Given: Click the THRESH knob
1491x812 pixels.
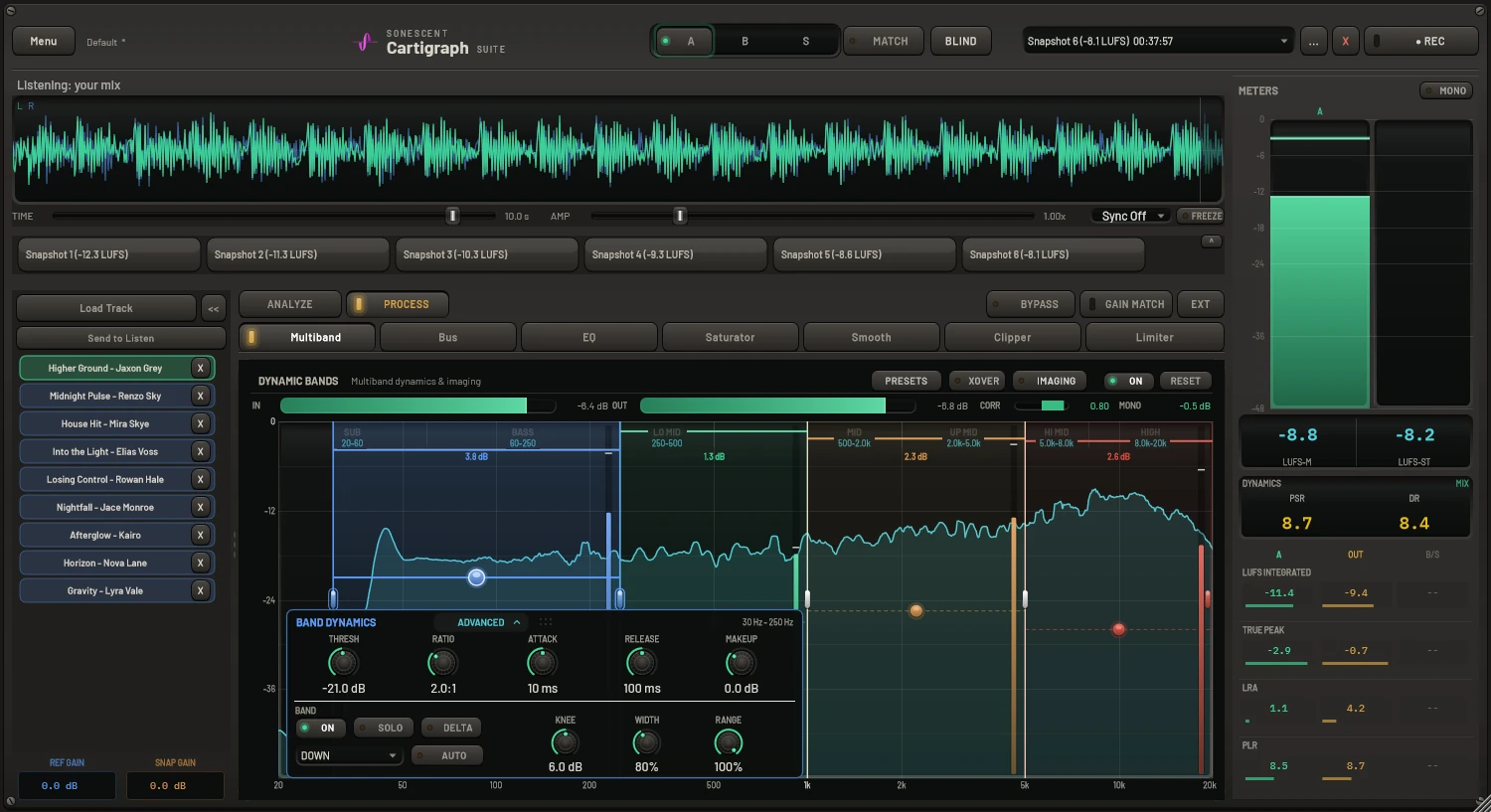Looking at the screenshot, I should 343,662.
